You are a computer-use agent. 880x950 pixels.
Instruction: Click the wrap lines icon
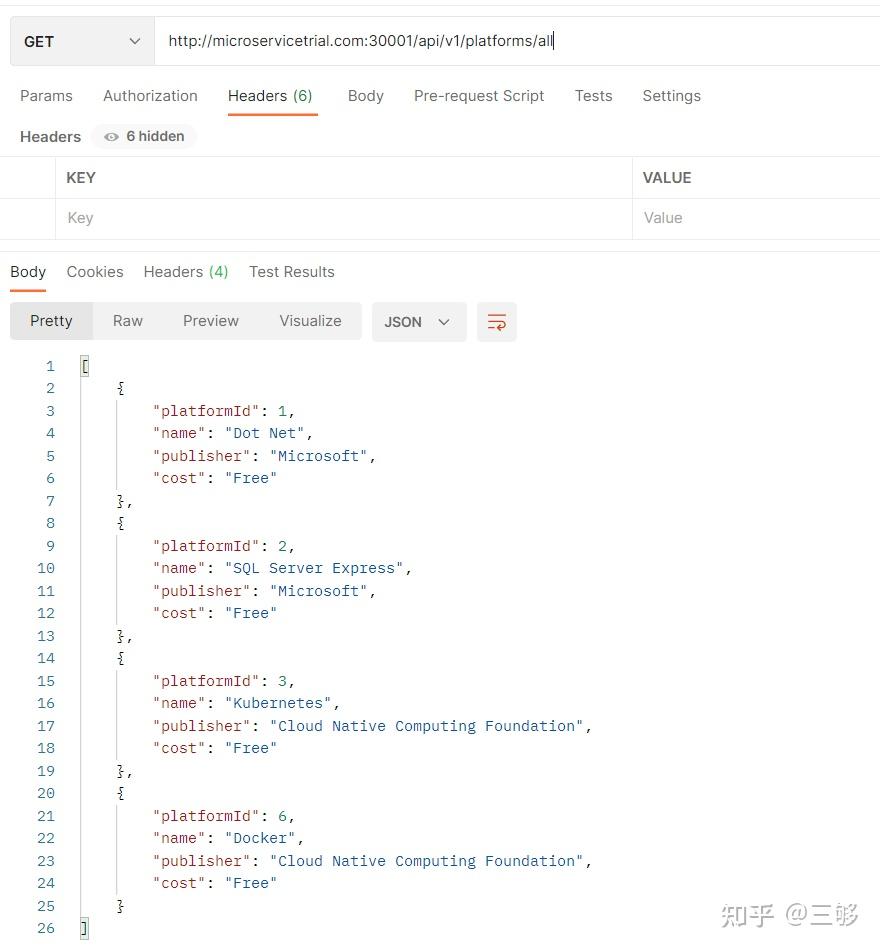point(497,322)
